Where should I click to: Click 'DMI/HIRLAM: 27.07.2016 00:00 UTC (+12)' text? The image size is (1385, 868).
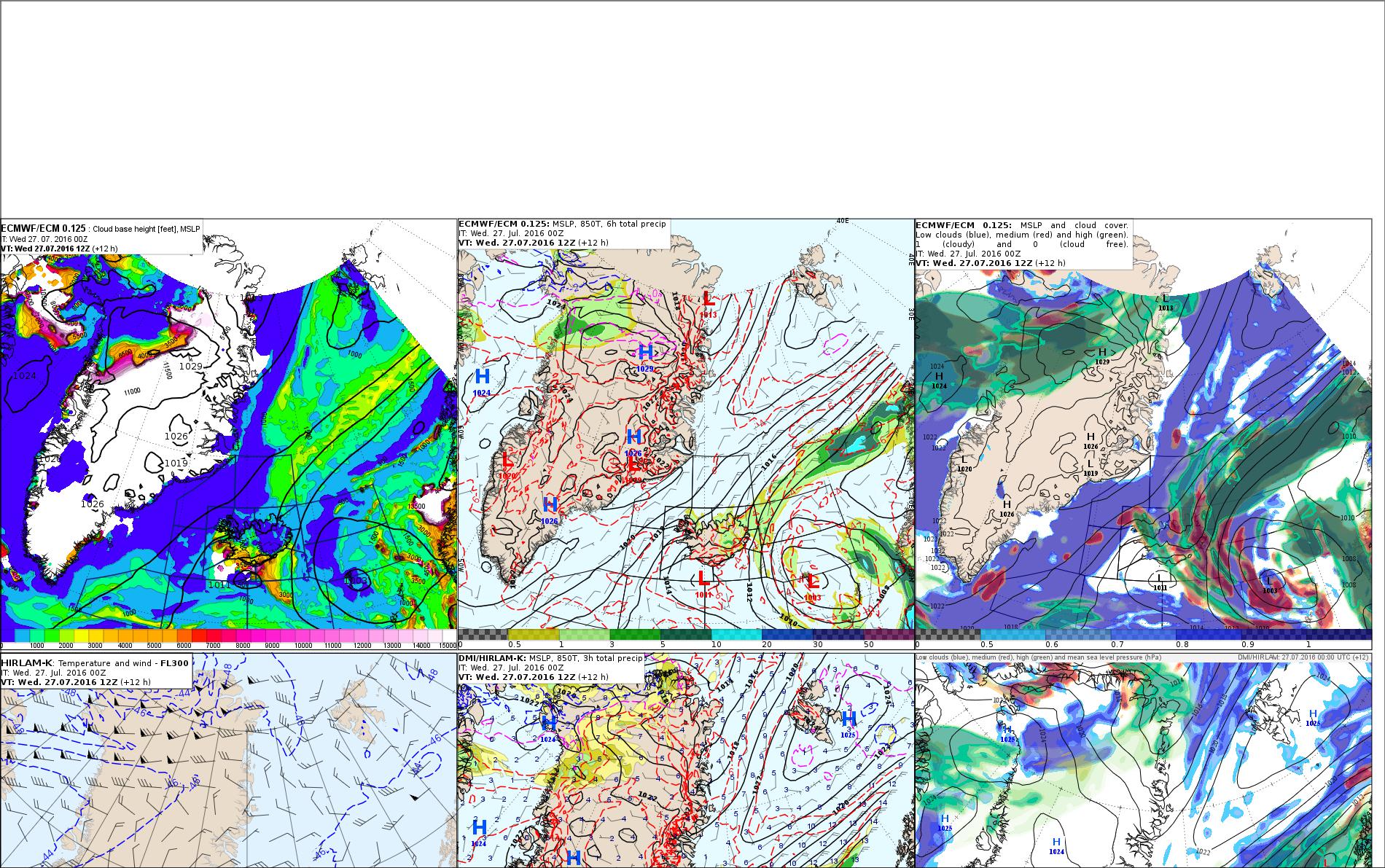pos(1303,657)
